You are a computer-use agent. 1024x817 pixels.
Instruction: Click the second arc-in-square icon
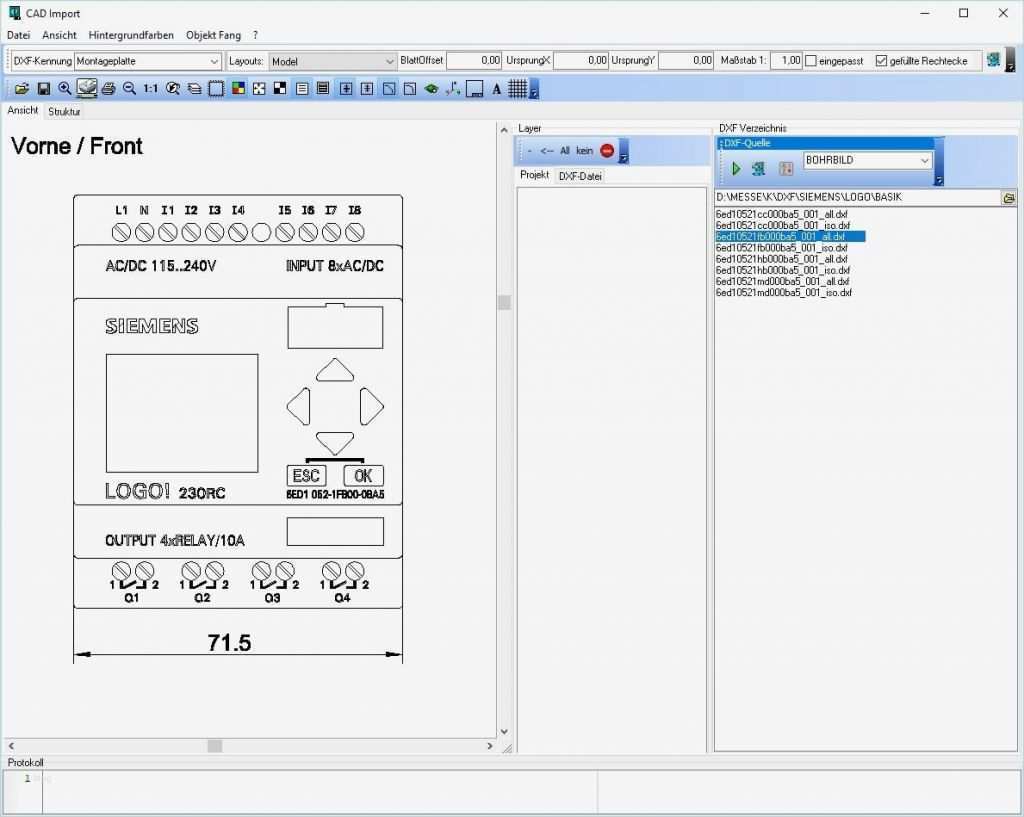point(409,88)
